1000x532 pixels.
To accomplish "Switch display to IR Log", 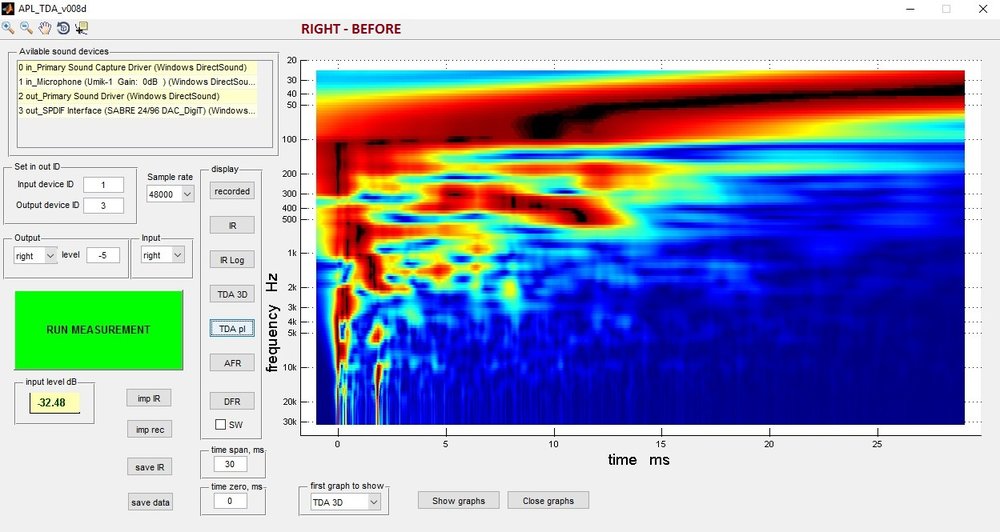I will (232, 260).
